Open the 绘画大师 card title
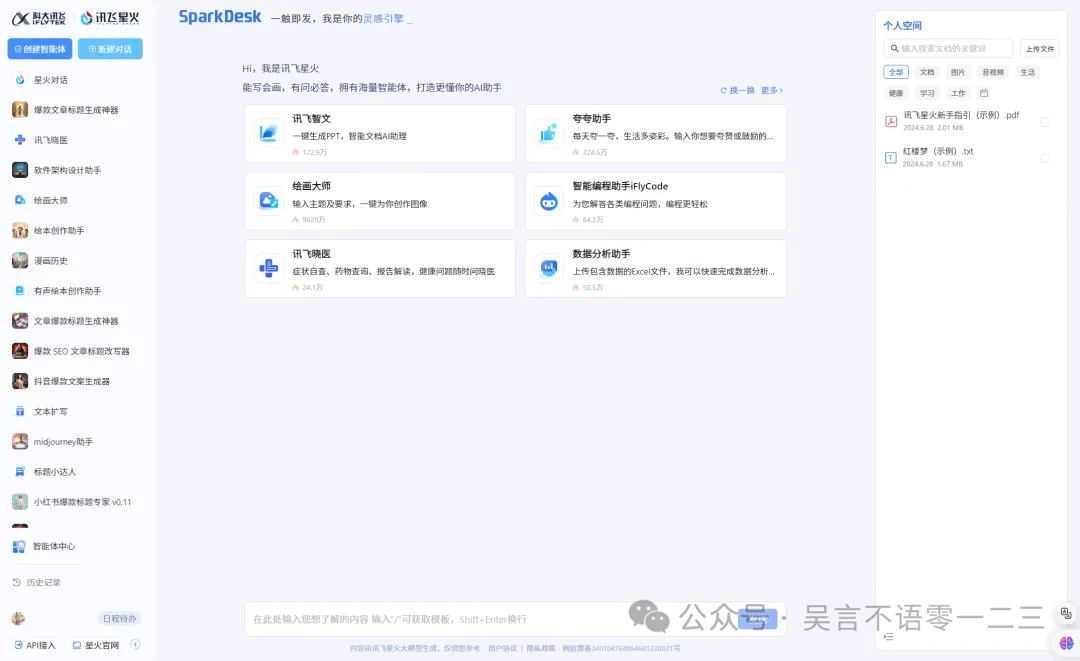The height and width of the screenshot is (661, 1080). [x=311, y=186]
